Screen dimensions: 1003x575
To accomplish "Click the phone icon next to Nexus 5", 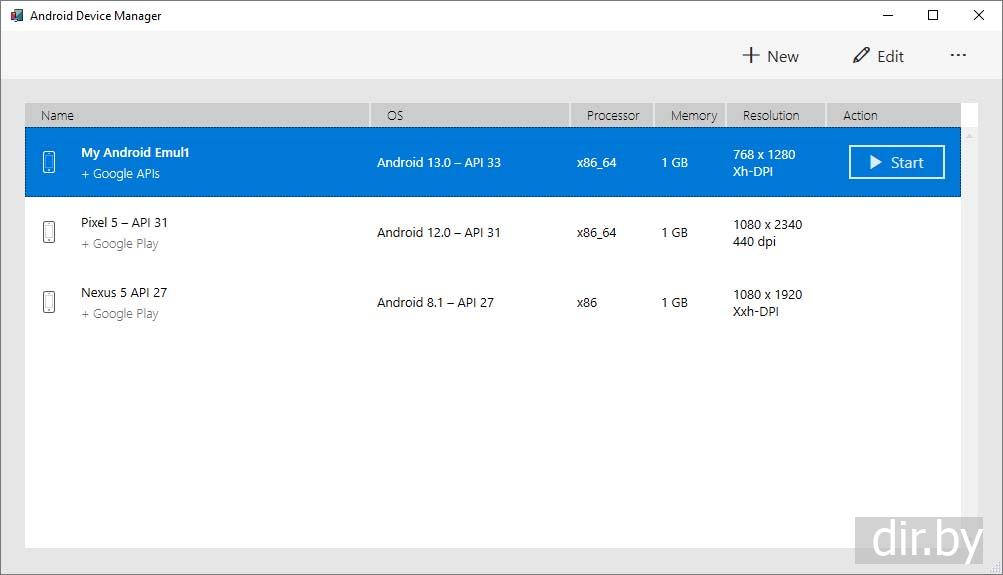I will [x=49, y=302].
